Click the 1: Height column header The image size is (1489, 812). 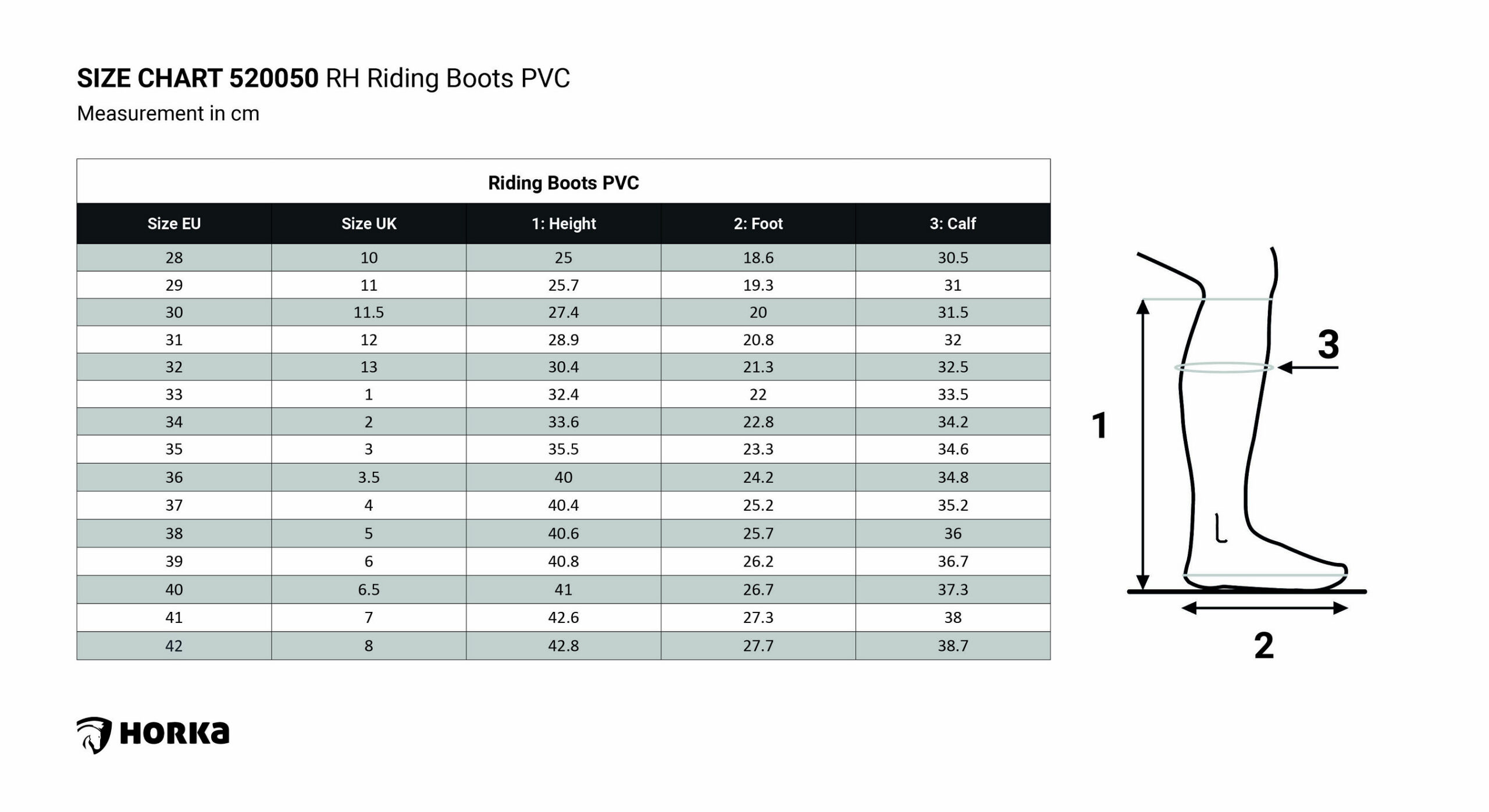tap(564, 223)
